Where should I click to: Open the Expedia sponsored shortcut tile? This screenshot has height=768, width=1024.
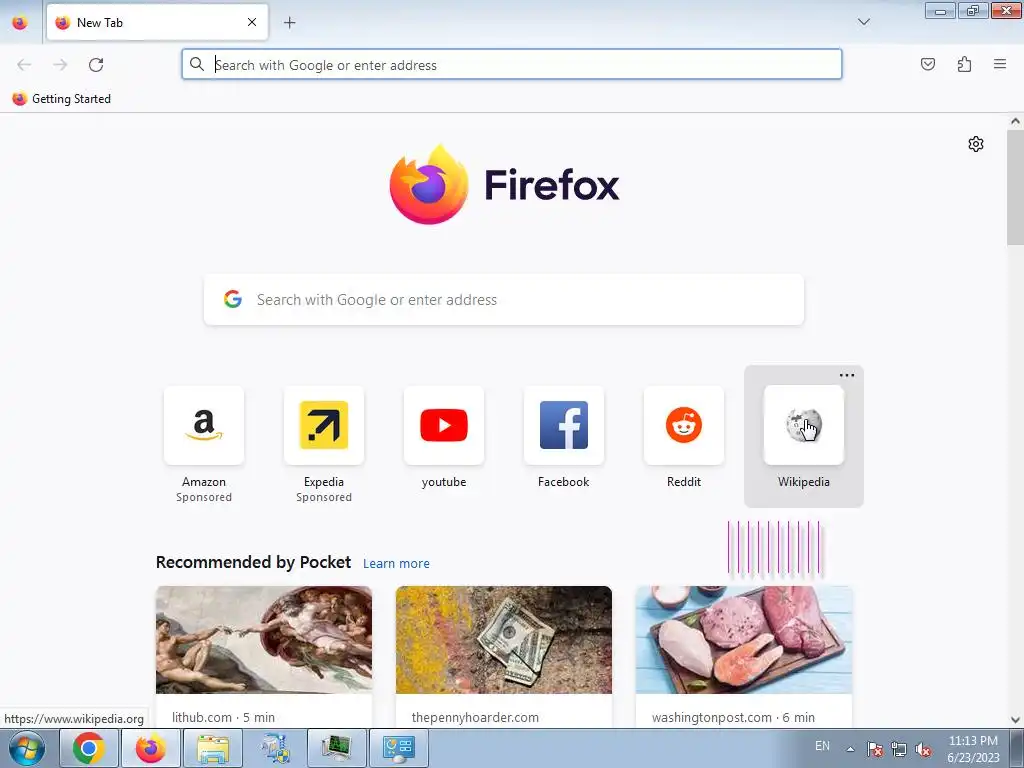click(x=324, y=425)
